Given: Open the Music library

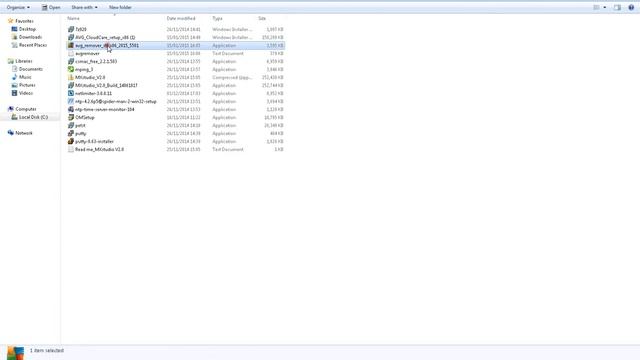Looking at the screenshot, I should coord(25,77).
